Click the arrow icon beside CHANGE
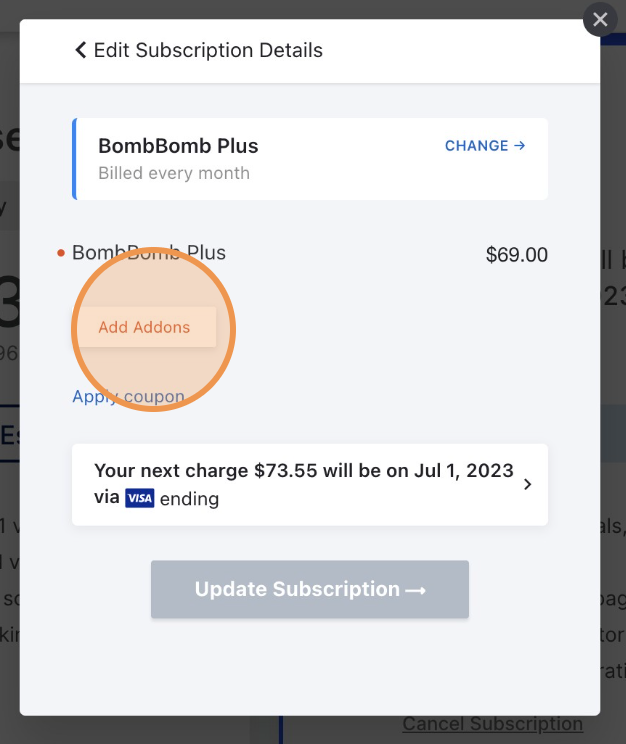Viewport: 626px width, 744px height. click(x=520, y=146)
